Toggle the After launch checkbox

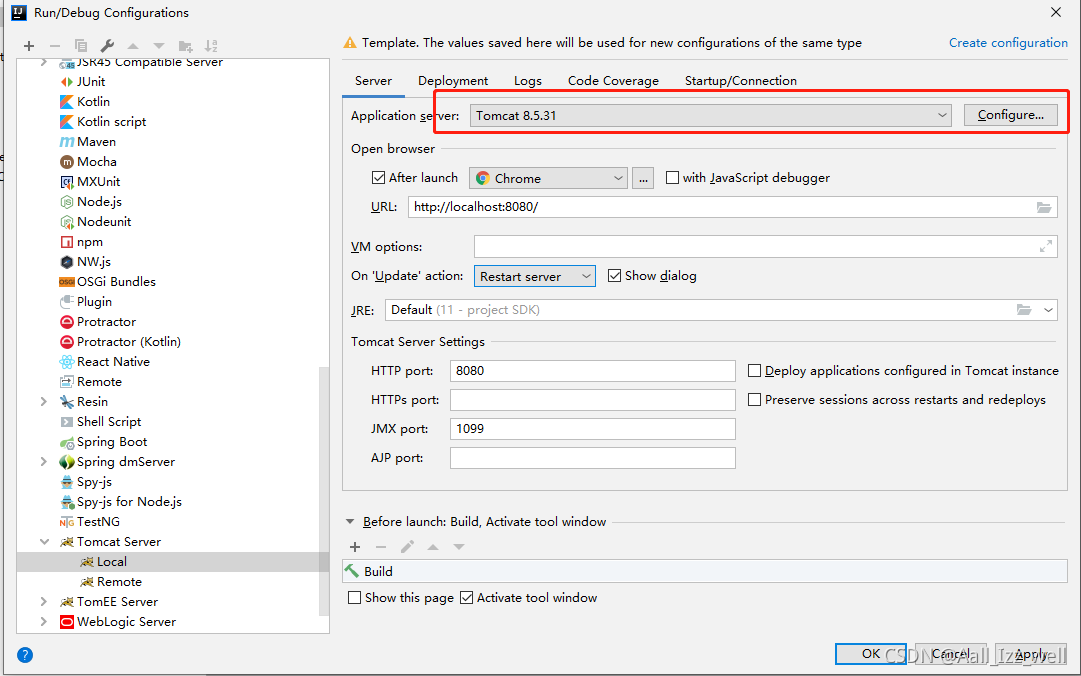tap(378, 178)
